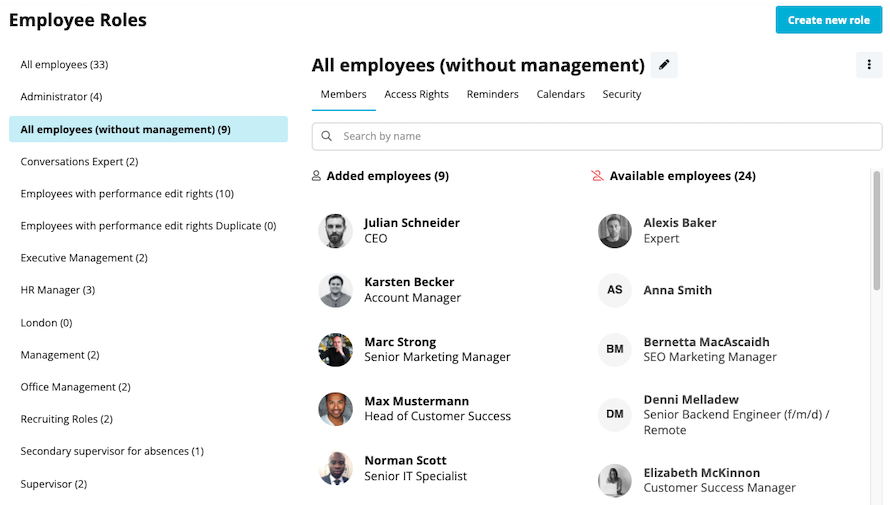The image size is (890, 505).
Task: Click the magnifier icon in search field
Action: (x=326, y=136)
